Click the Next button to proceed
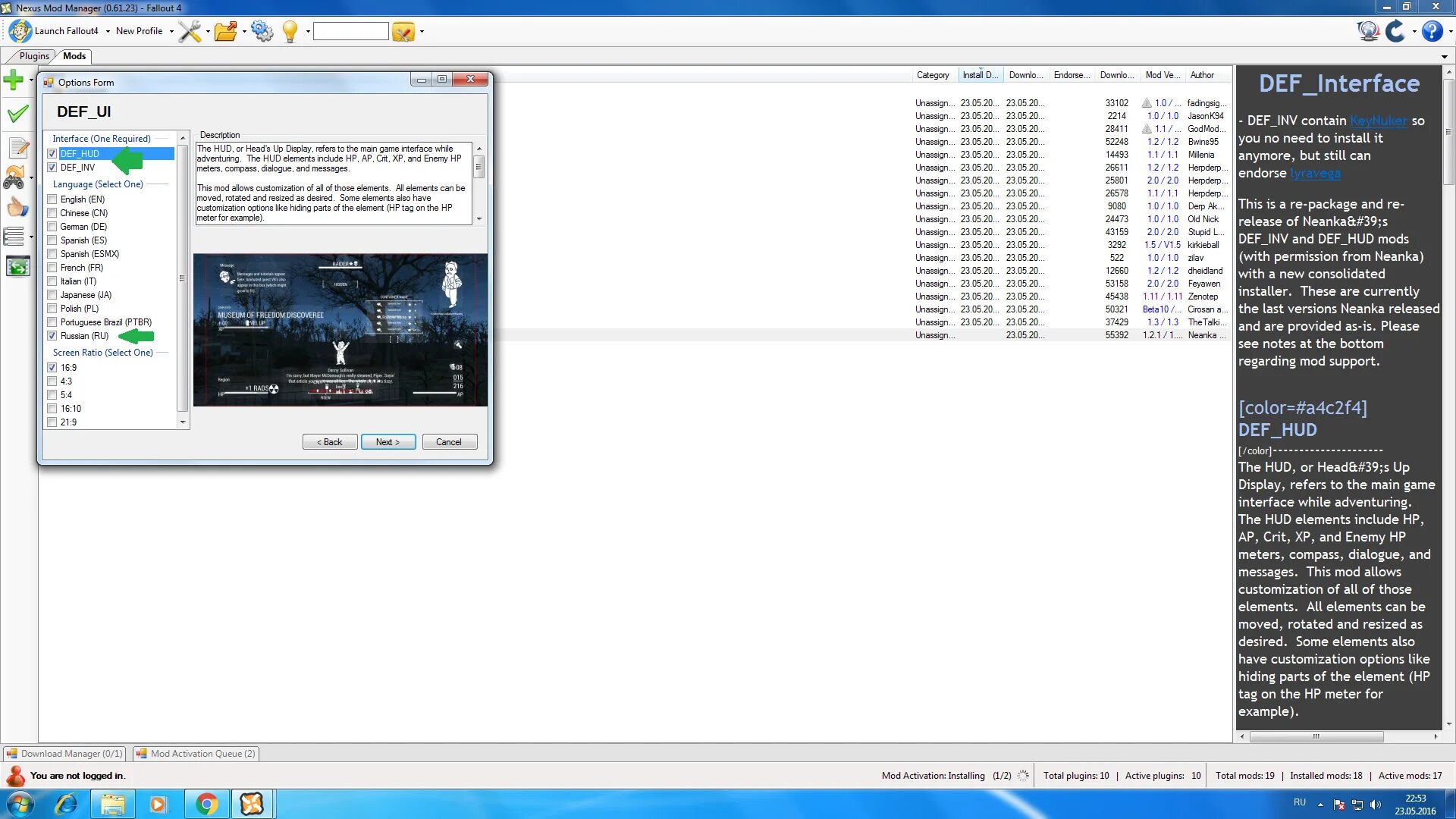The height and width of the screenshot is (819, 1456). pos(386,441)
